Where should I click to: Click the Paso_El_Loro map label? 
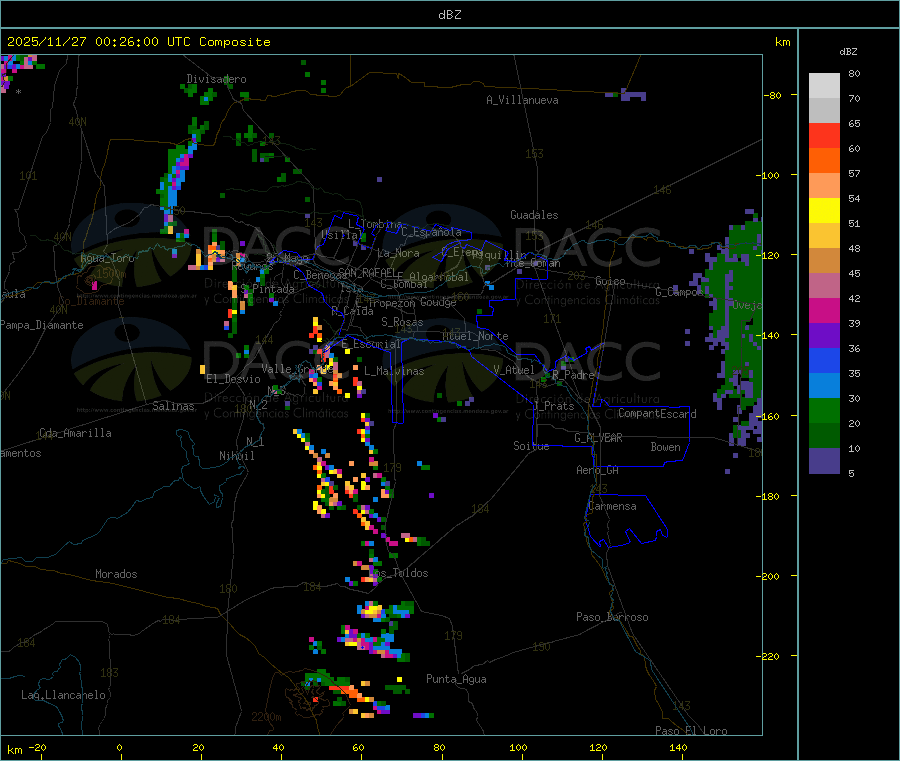point(691,731)
